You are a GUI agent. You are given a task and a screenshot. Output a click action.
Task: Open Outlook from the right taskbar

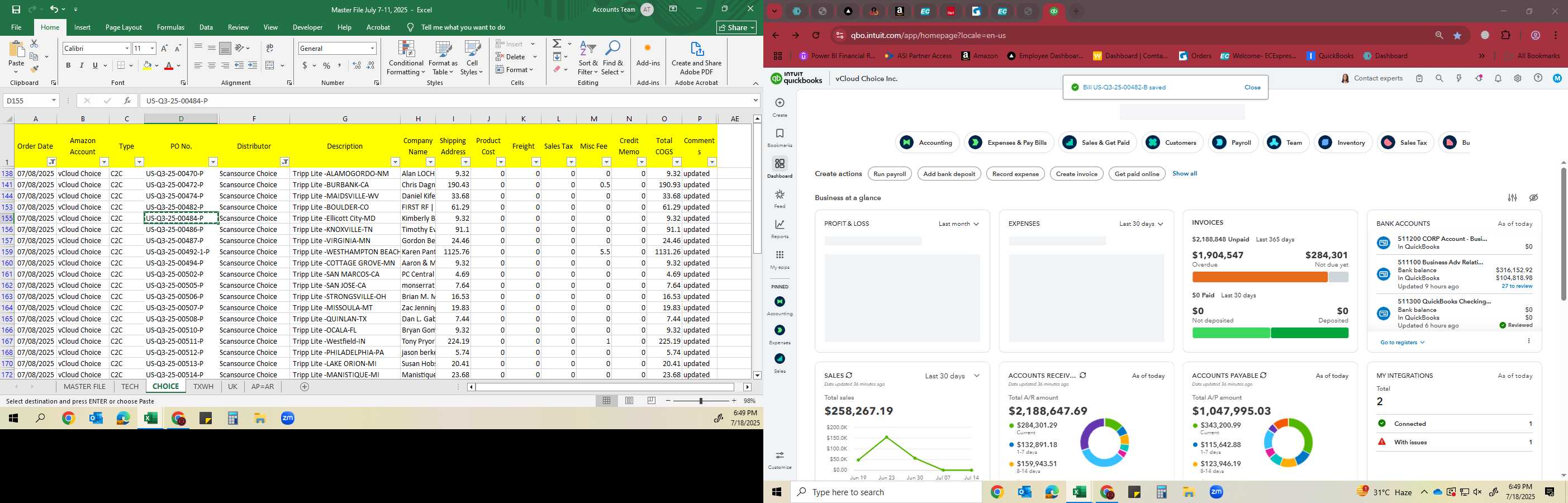pyautogui.click(x=1024, y=492)
